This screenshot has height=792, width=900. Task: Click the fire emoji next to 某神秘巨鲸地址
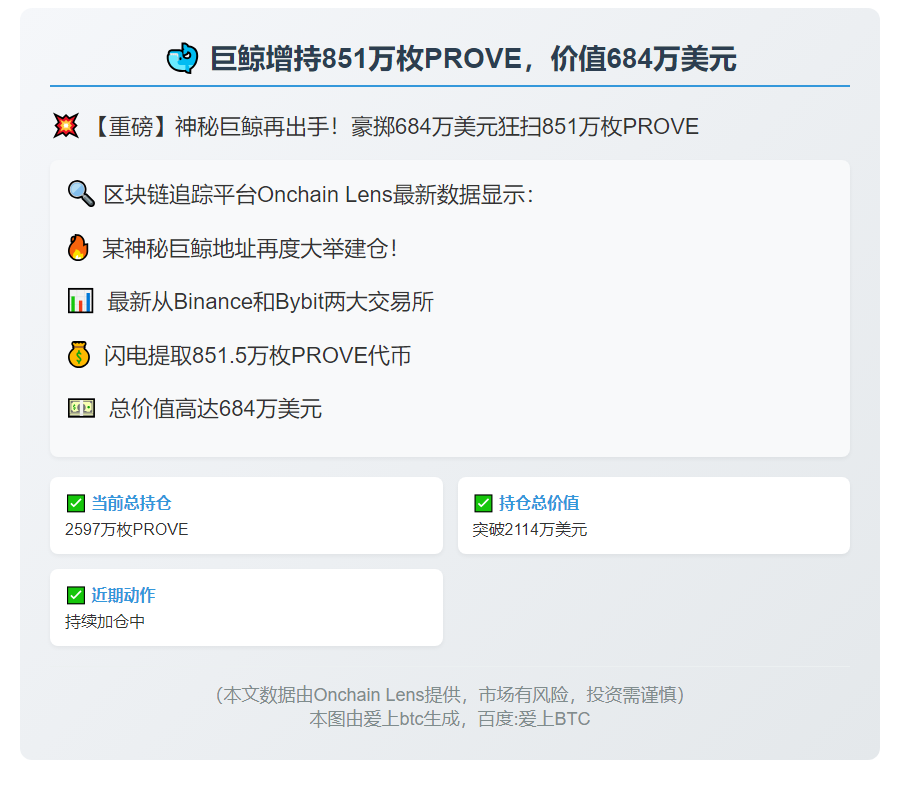point(78,248)
